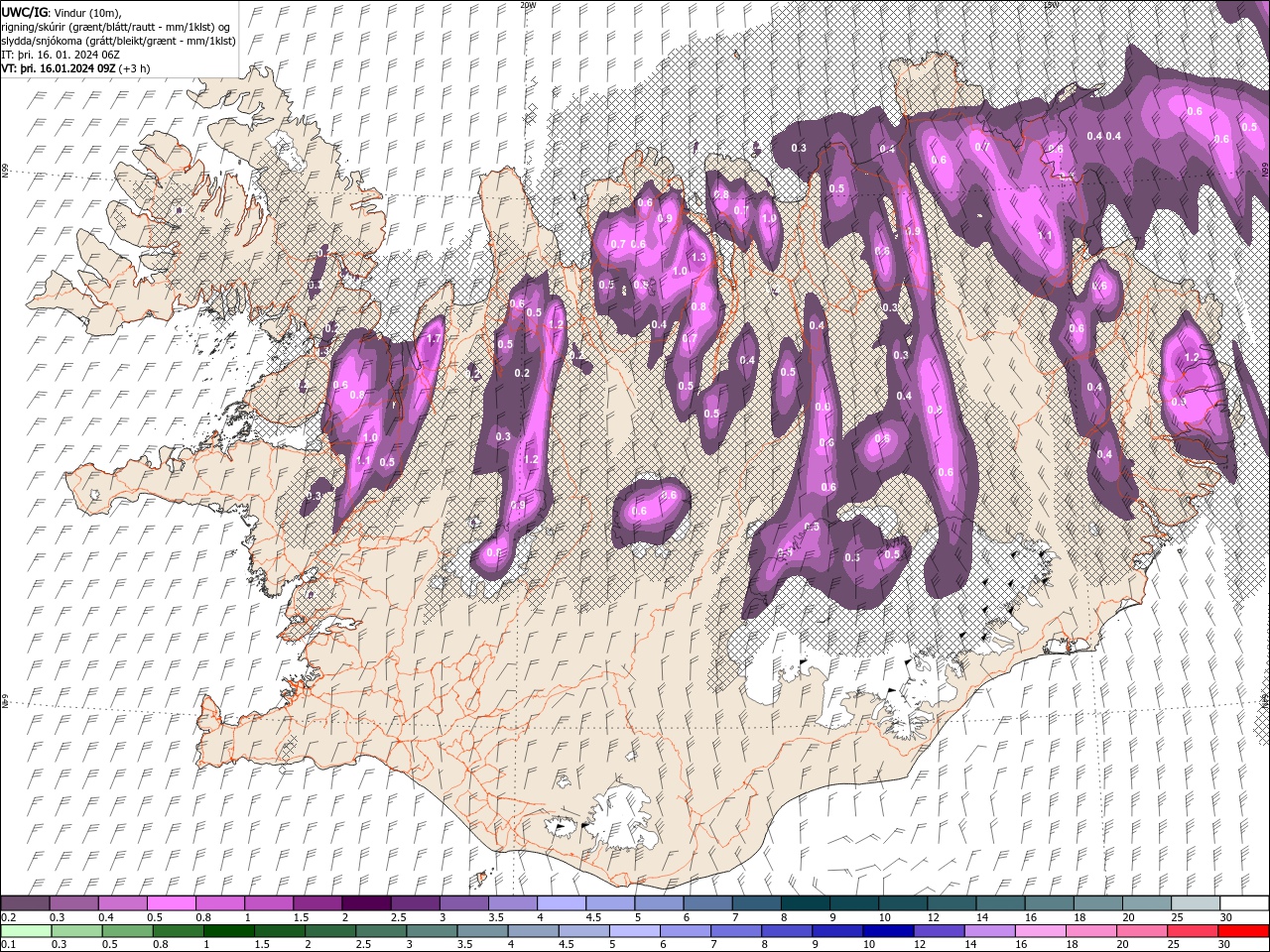
Task: Pick the bottom-row legend swatch between 2.5 and 3
Action: click(381, 931)
